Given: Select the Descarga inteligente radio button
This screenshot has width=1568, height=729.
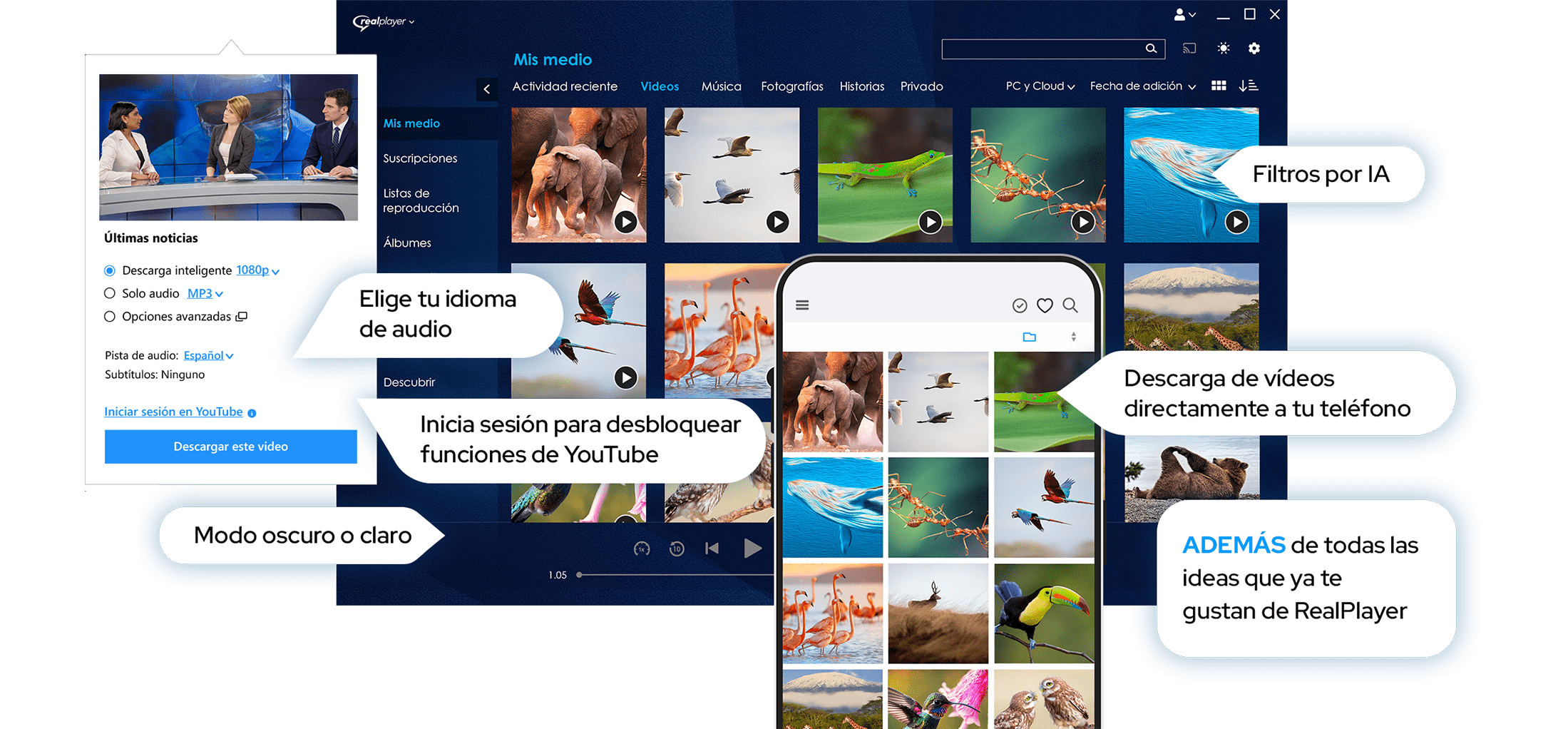Looking at the screenshot, I should tap(110, 270).
